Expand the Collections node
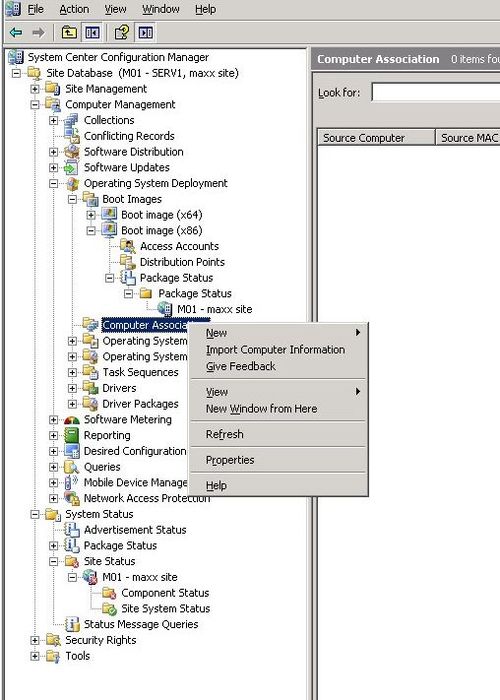 [54, 121]
